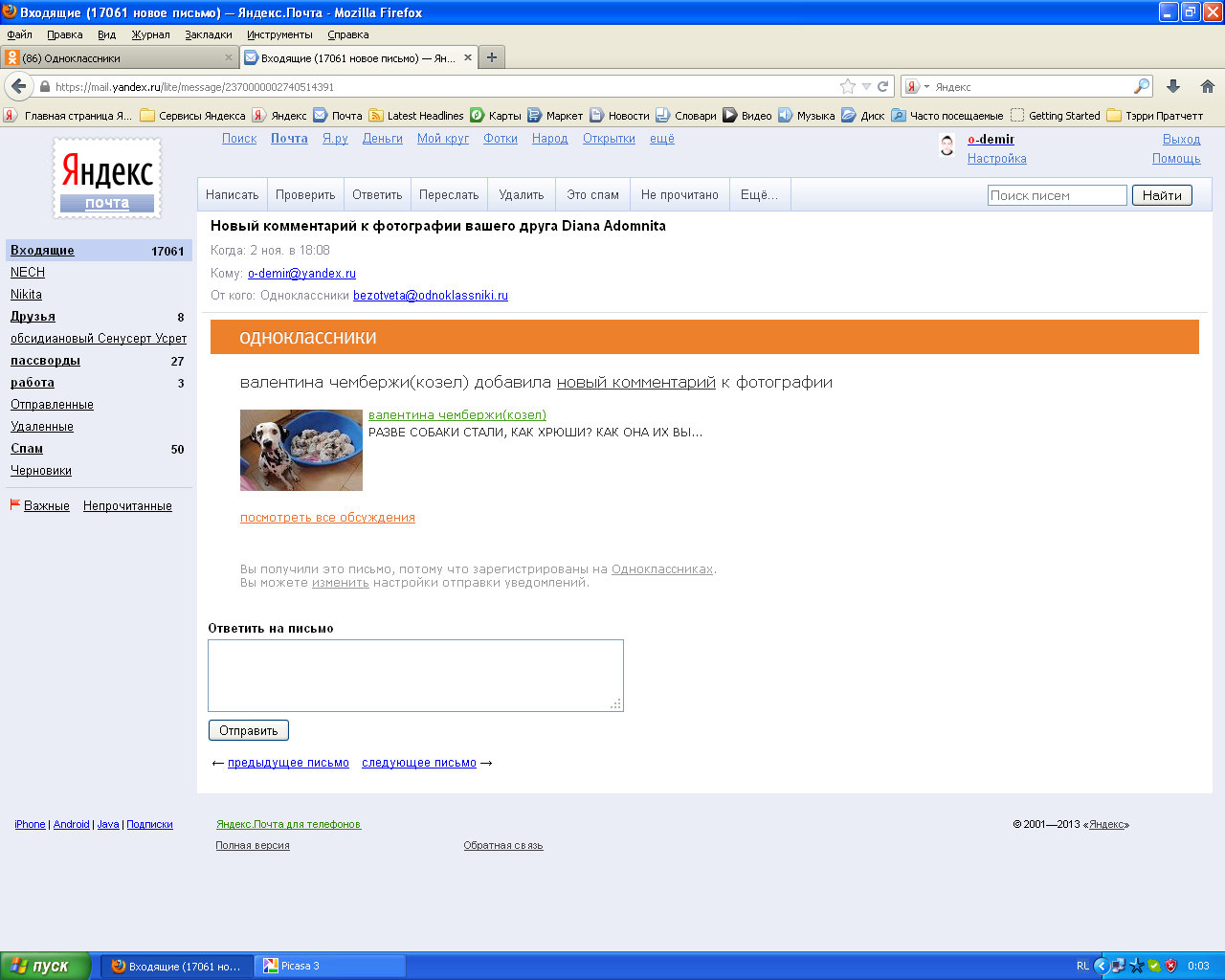1225x980 pixels.
Task: Reload the page with the refresh icon
Action: (x=883, y=86)
